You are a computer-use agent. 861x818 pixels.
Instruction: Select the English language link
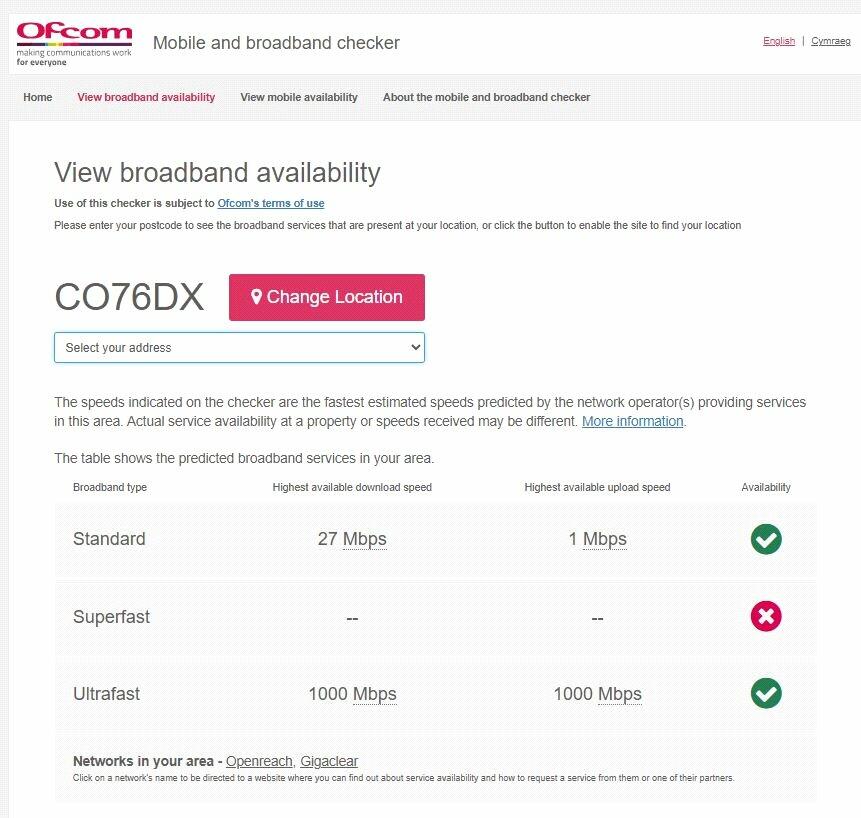779,41
